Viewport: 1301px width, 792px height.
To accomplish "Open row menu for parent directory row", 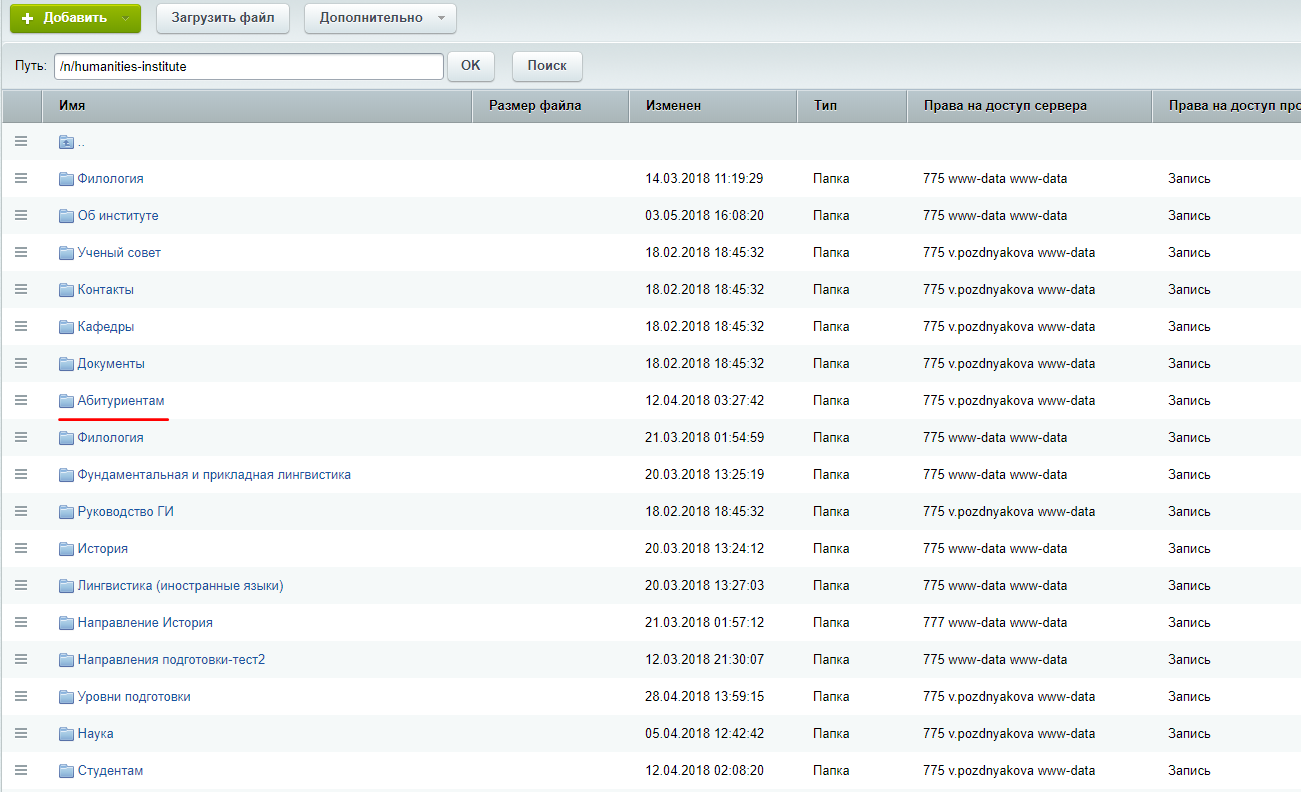I will click(21, 141).
